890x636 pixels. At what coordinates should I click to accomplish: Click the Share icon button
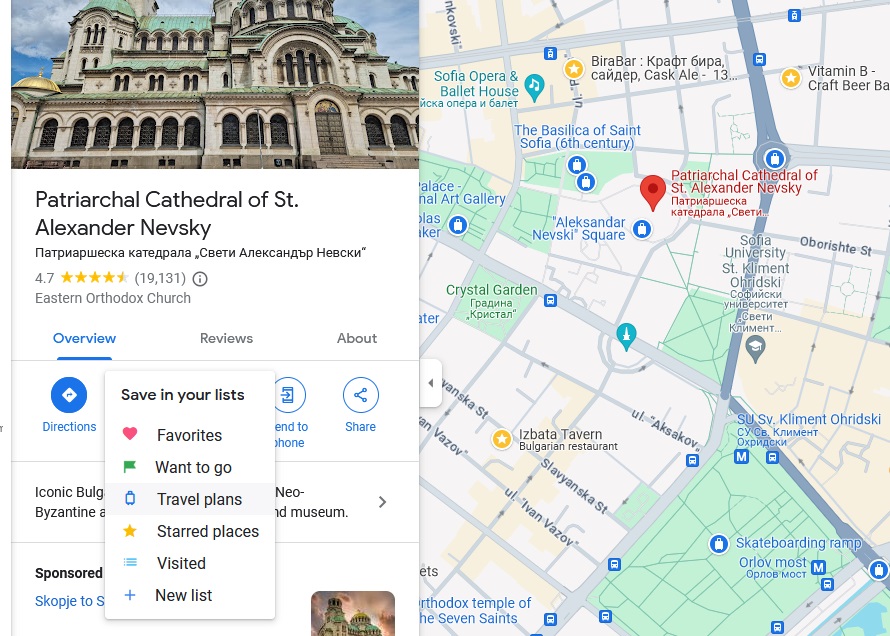(x=360, y=395)
